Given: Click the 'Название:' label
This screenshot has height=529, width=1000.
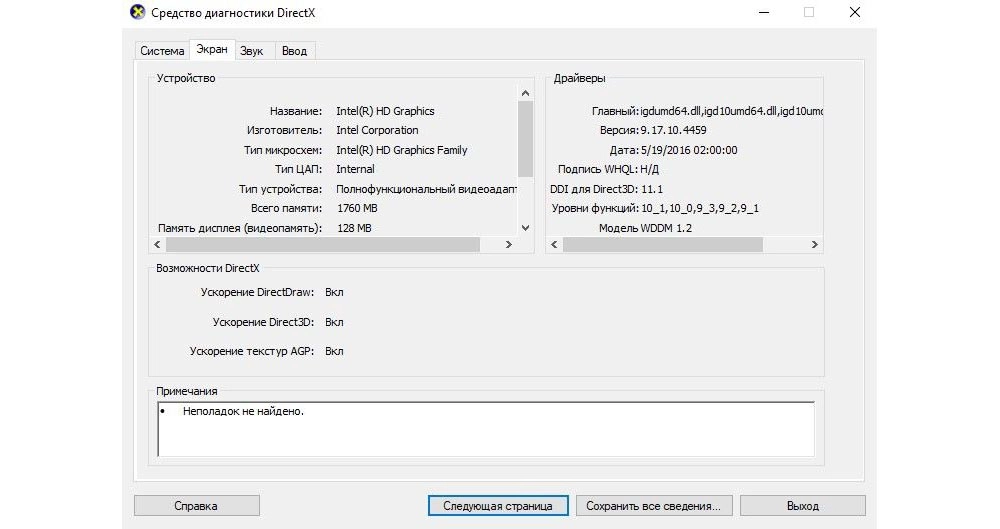Looking at the screenshot, I should point(296,111).
